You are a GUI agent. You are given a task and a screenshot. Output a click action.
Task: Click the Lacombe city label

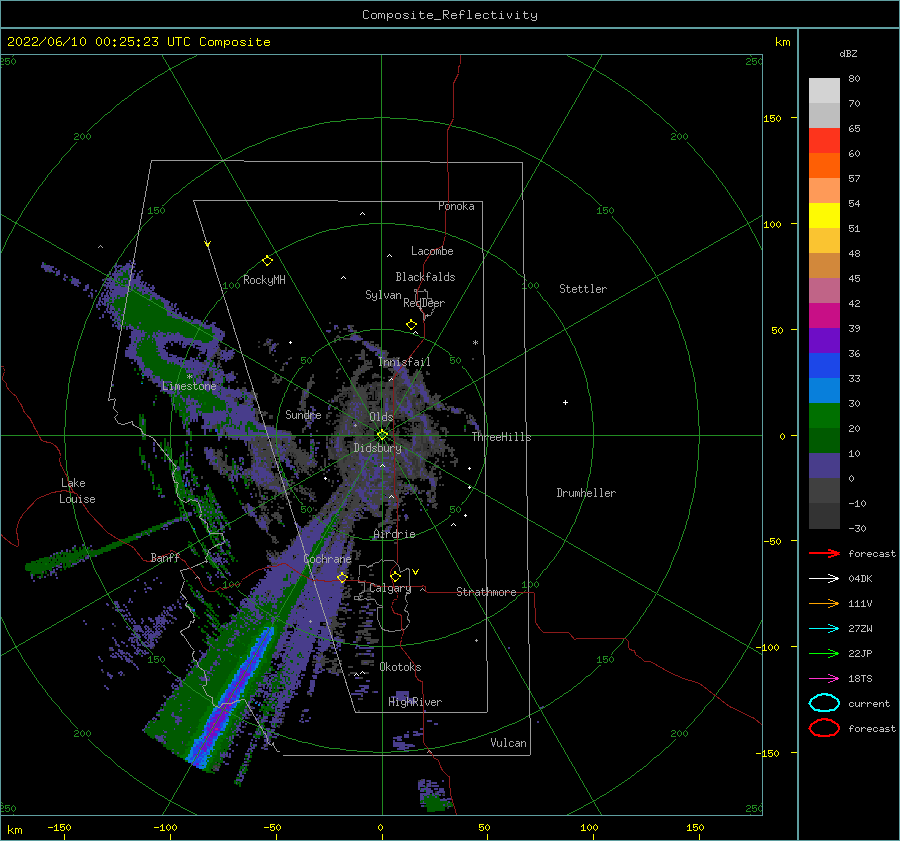point(432,251)
